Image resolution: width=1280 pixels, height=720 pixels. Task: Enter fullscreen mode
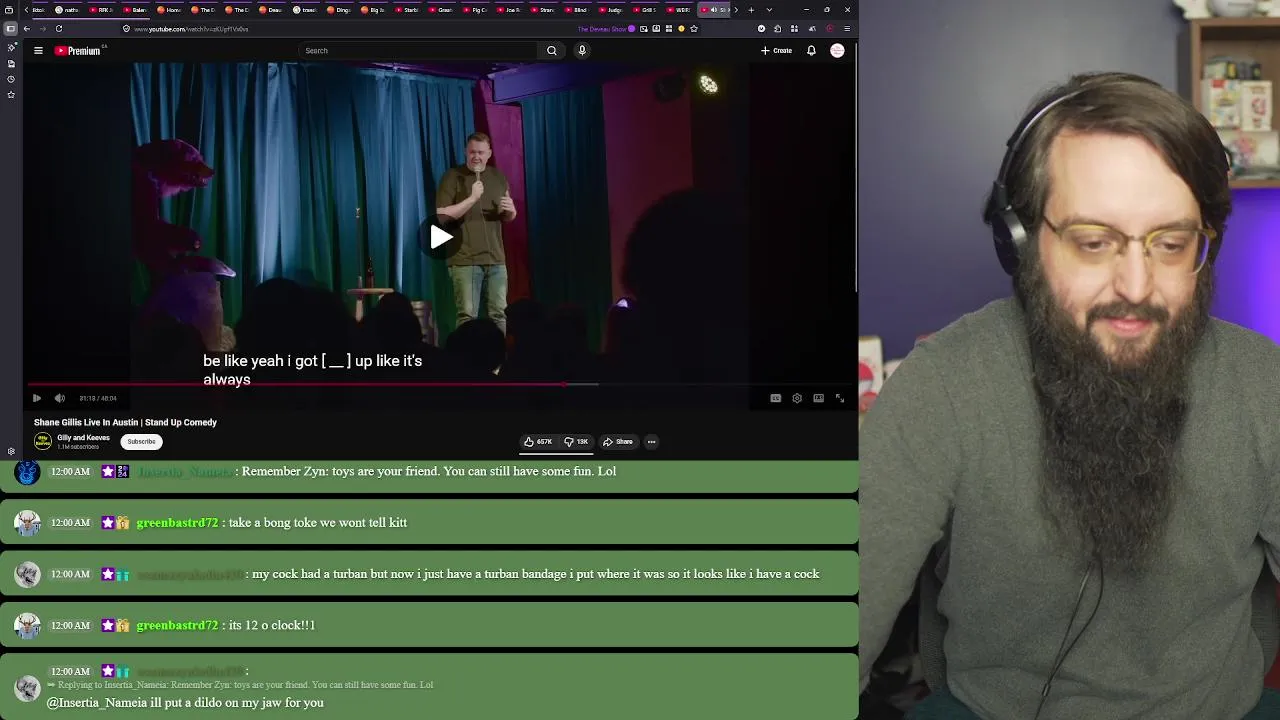840,398
